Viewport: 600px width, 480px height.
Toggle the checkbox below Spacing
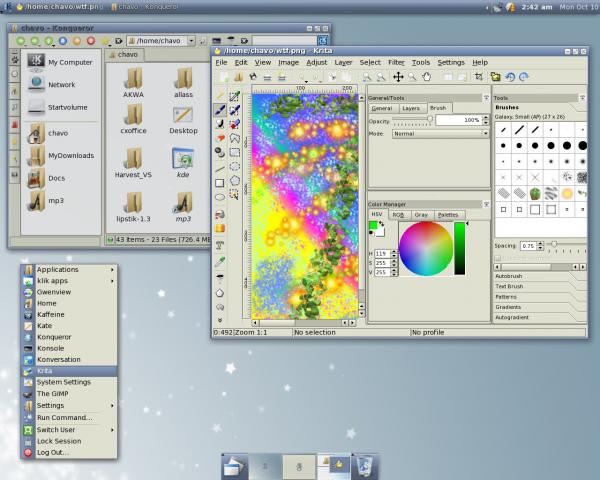(498, 258)
